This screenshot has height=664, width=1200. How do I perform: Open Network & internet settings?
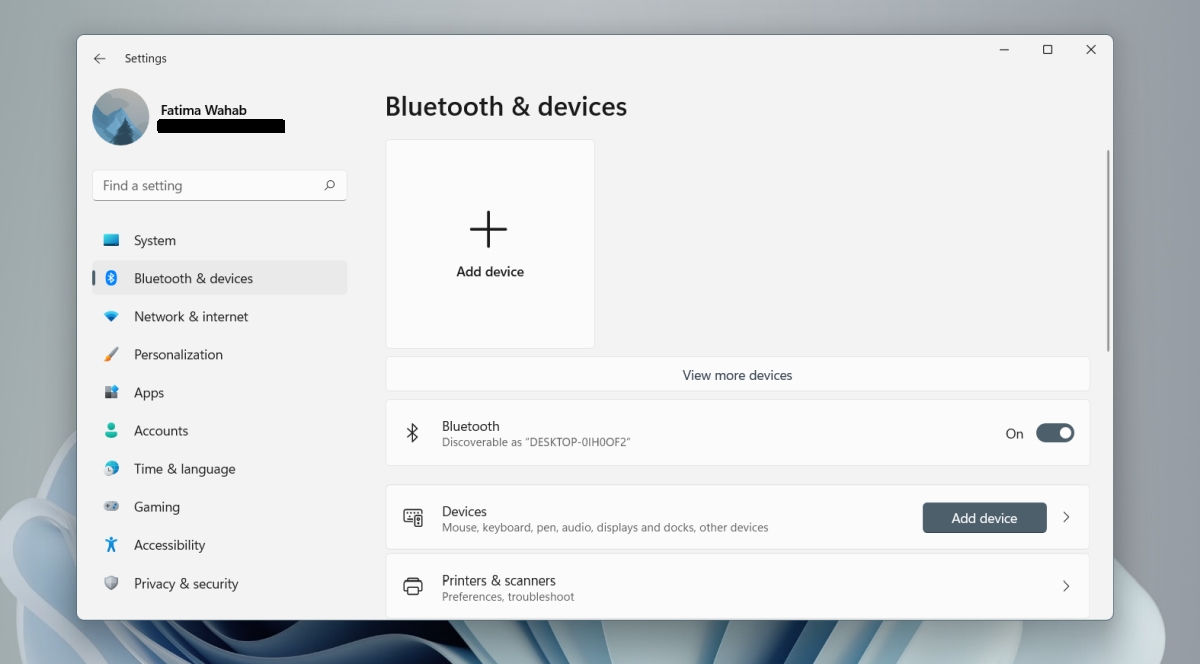[x=220, y=317]
